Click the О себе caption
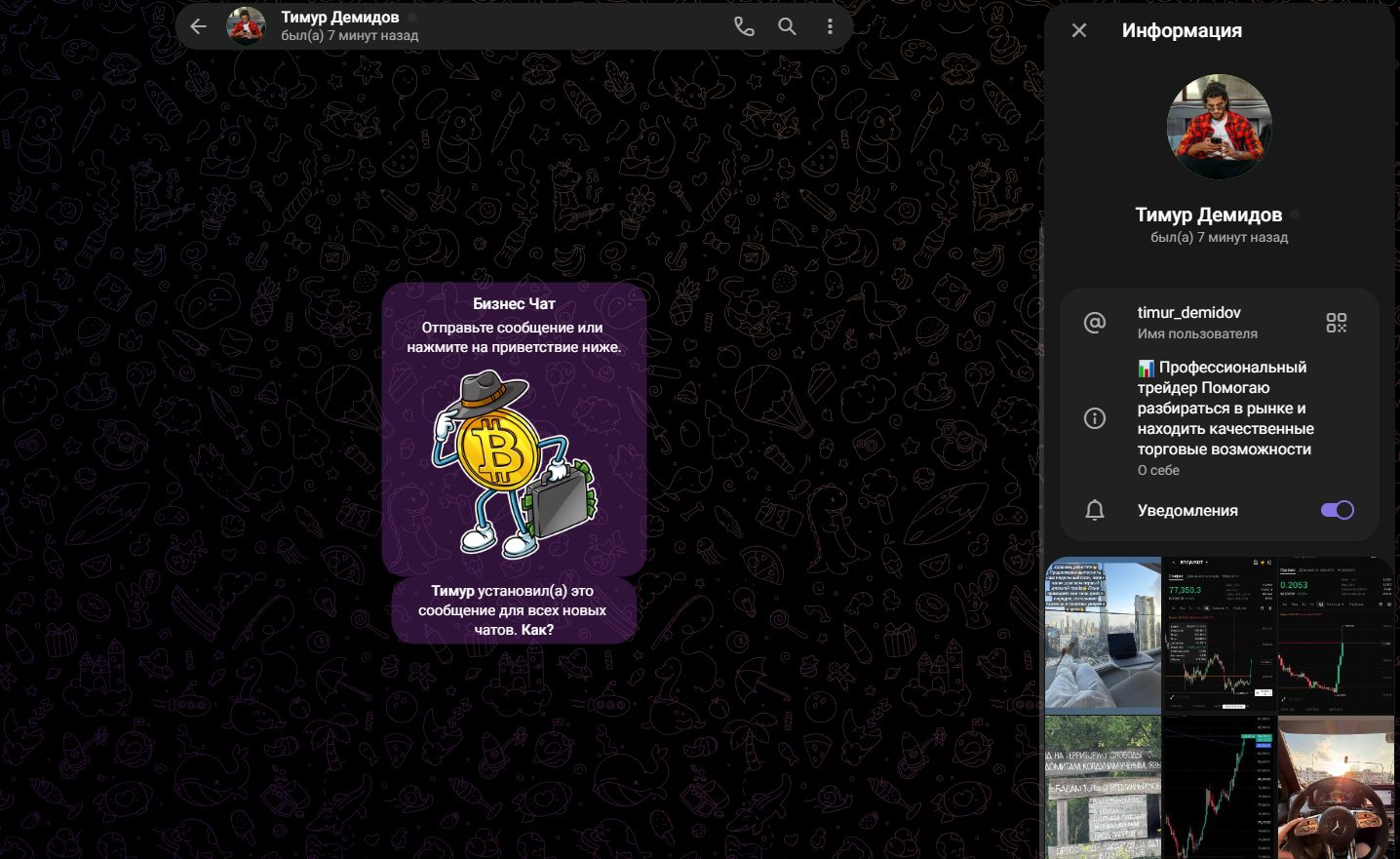This screenshot has width=1400, height=859. click(x=1158, y=470)
